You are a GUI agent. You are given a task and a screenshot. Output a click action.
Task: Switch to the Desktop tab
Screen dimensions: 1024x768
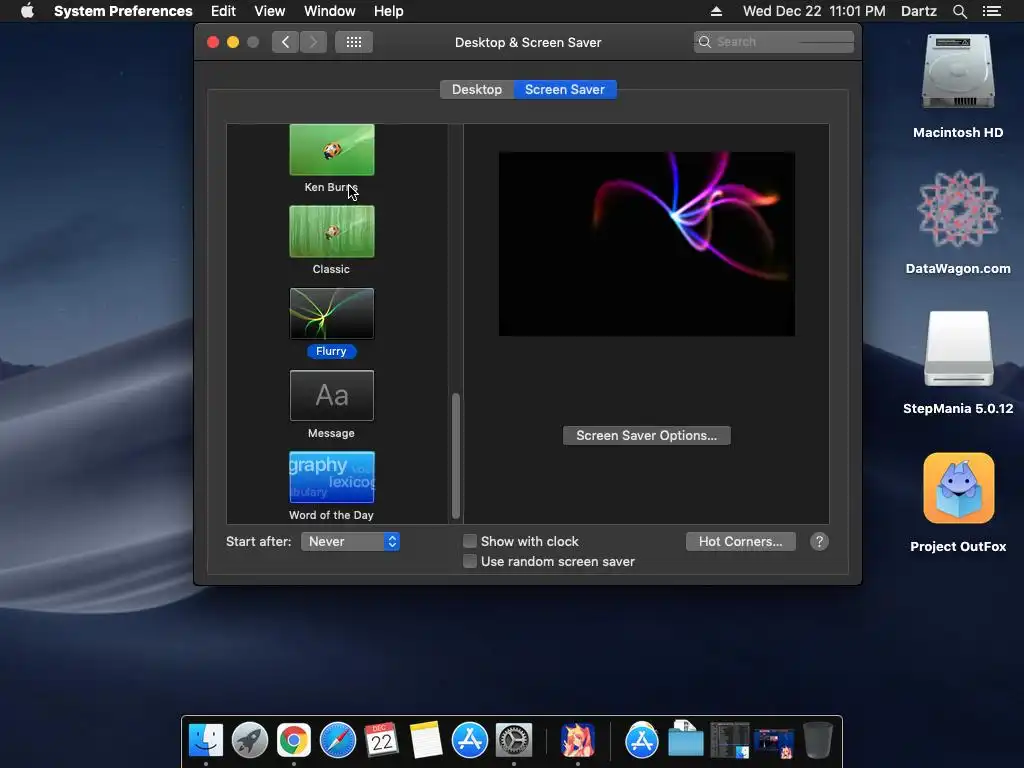tap(477, 89)
